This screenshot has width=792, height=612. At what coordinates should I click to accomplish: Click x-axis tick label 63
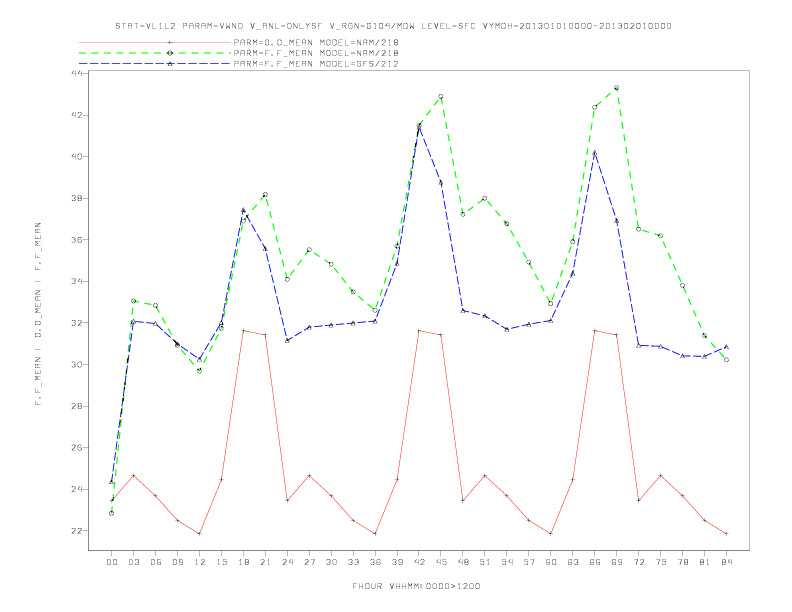coord(573,562)
